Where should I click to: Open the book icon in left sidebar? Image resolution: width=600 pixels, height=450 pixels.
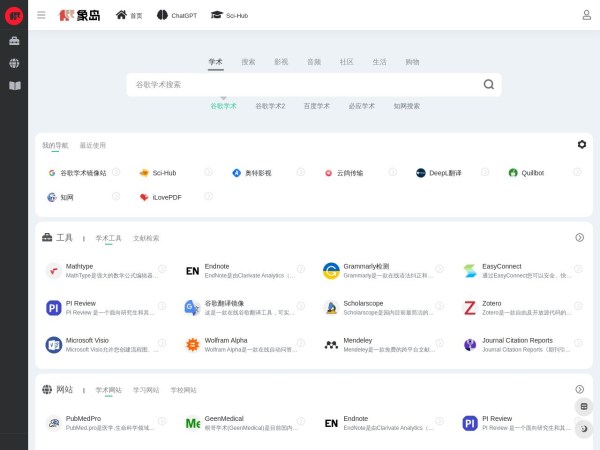click(x=15, y=86)
